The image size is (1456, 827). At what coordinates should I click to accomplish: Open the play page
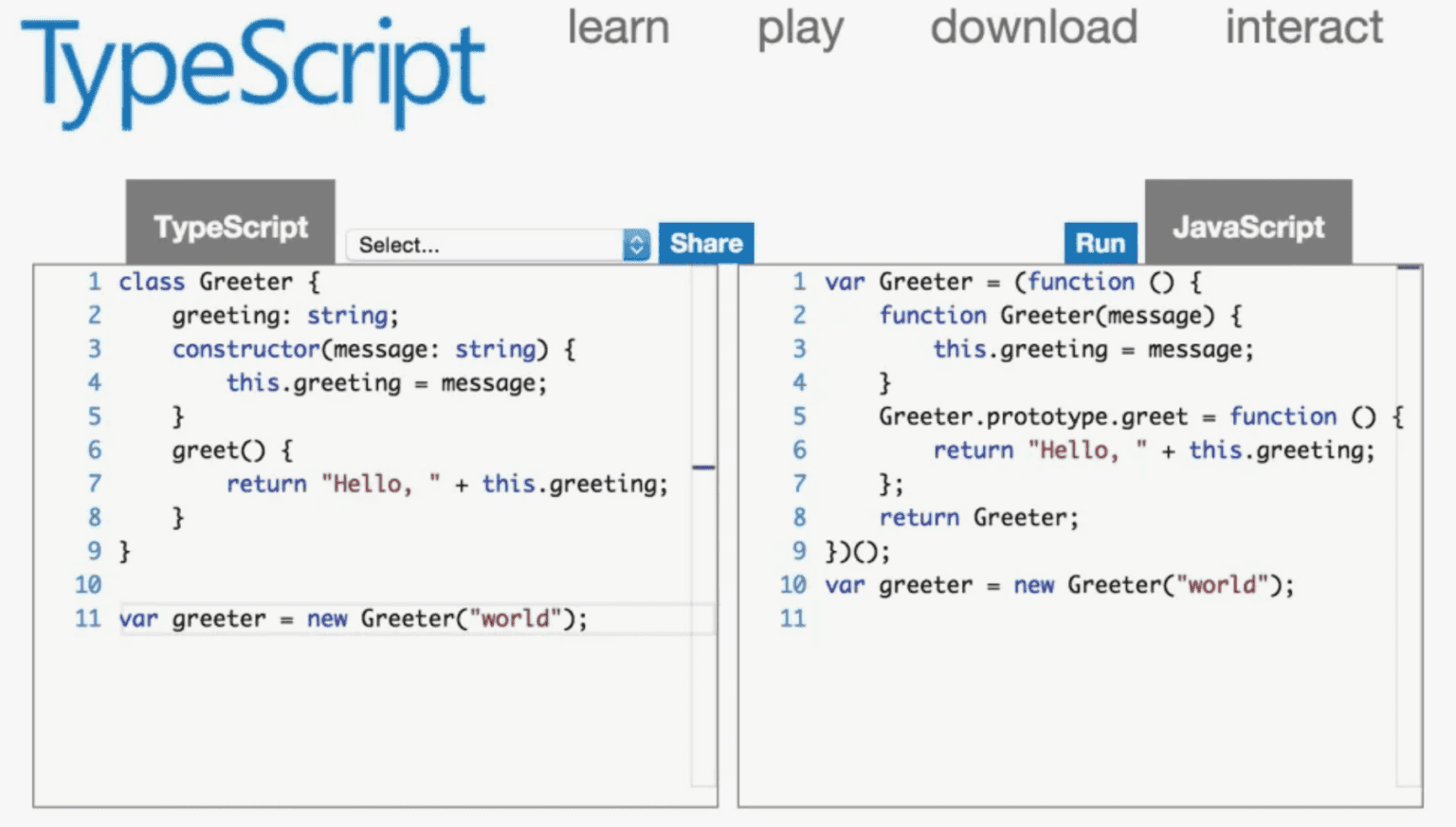(799, 28)
